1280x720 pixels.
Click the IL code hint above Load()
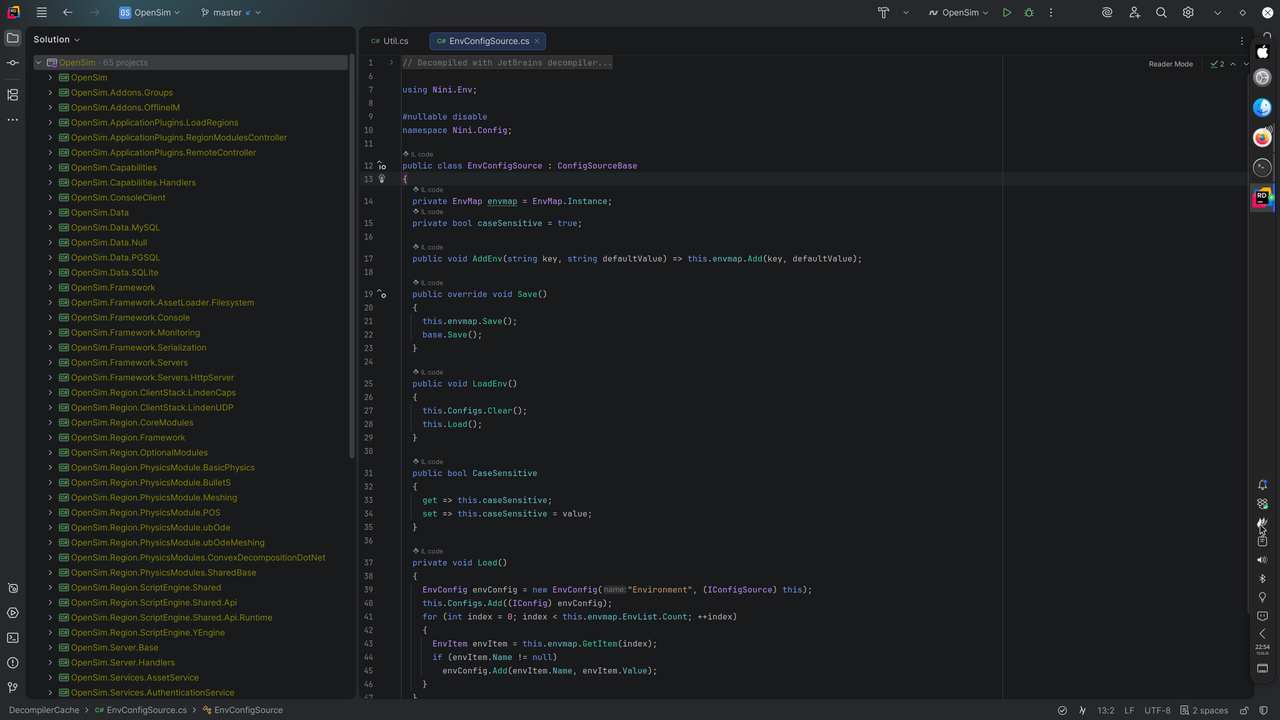point(428,551)
